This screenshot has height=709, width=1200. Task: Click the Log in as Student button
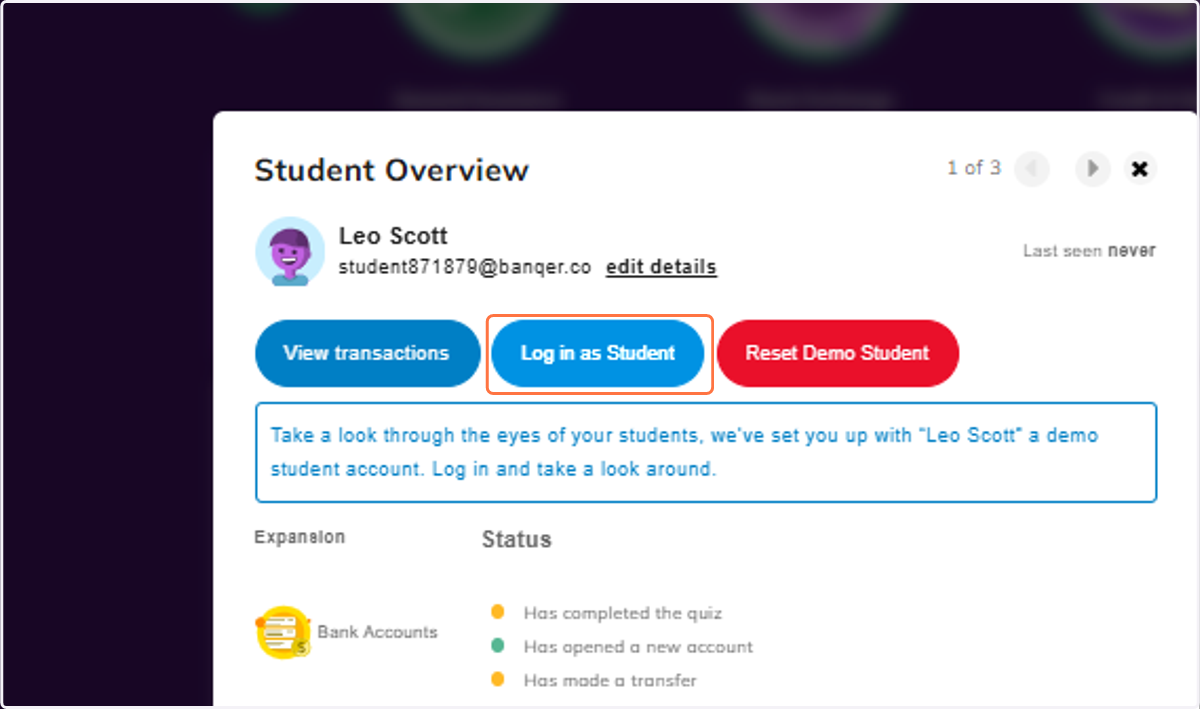point(598,353)
